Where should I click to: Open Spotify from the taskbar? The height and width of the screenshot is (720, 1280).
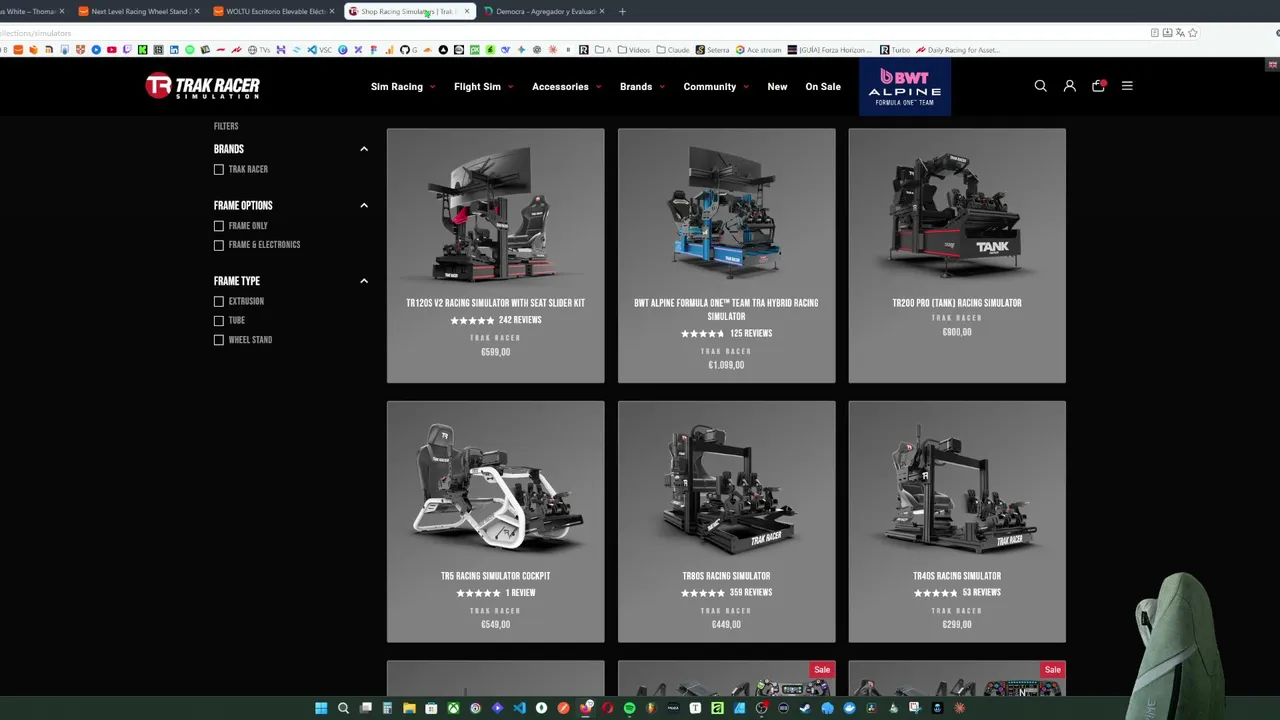click(x=629, y=708)
